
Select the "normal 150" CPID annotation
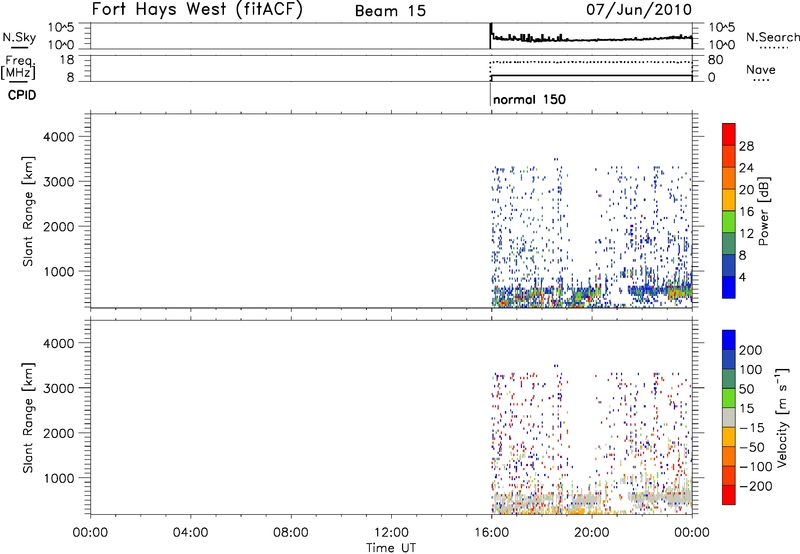pos(530,99)
